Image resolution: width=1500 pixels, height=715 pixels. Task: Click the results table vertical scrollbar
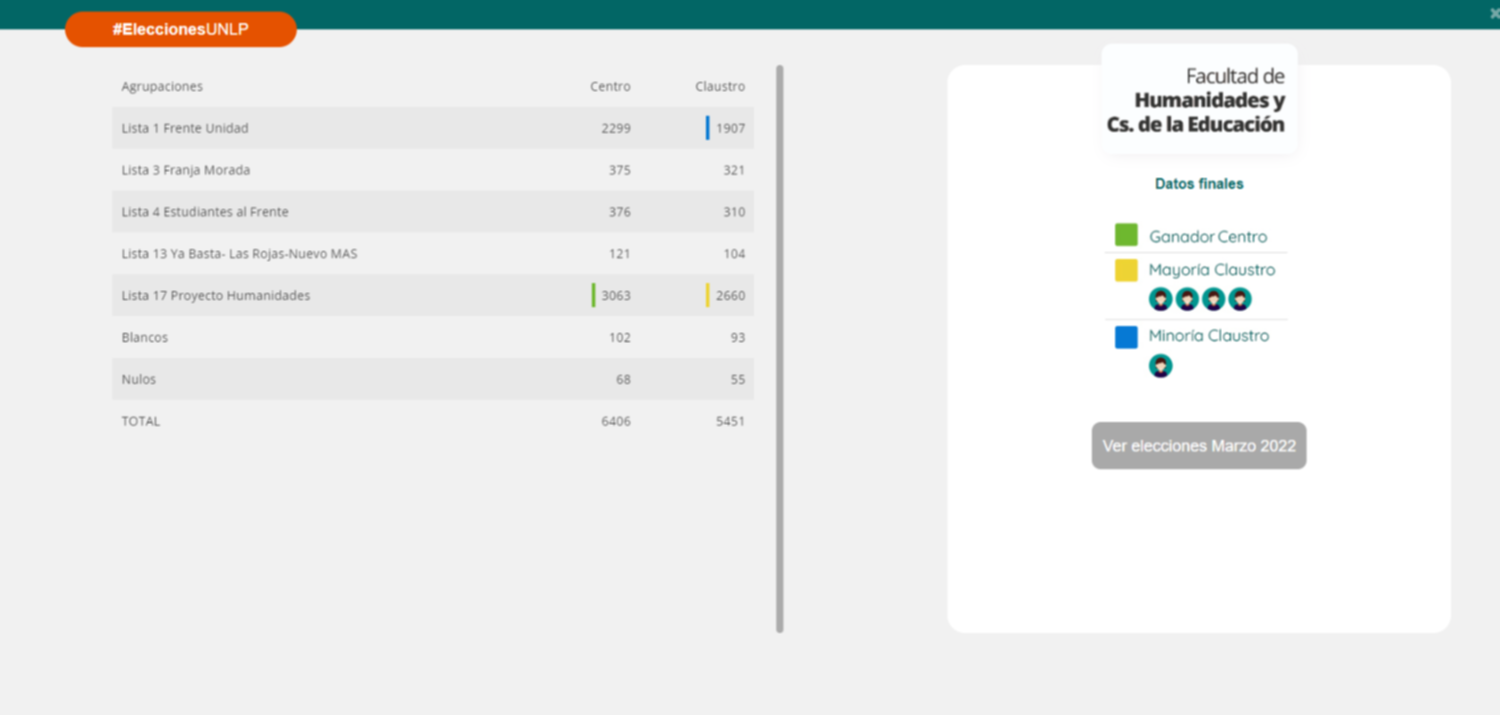(x=780, y=348)
